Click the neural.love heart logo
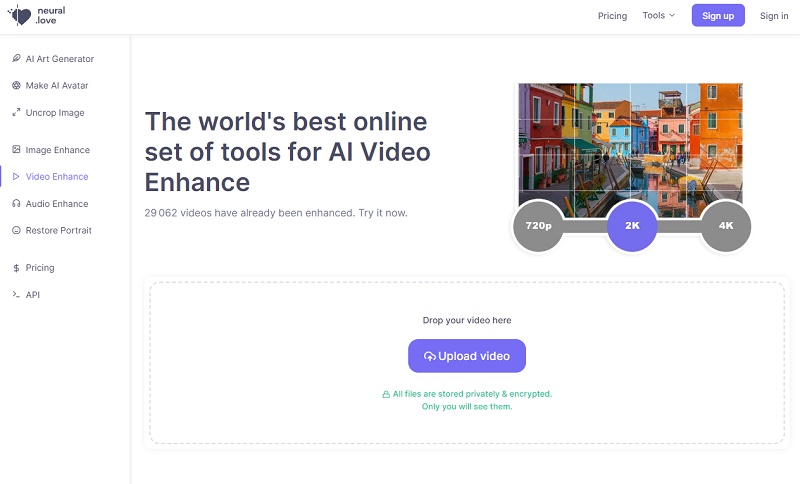The image size is (800, 484). (x=19, y=15)
